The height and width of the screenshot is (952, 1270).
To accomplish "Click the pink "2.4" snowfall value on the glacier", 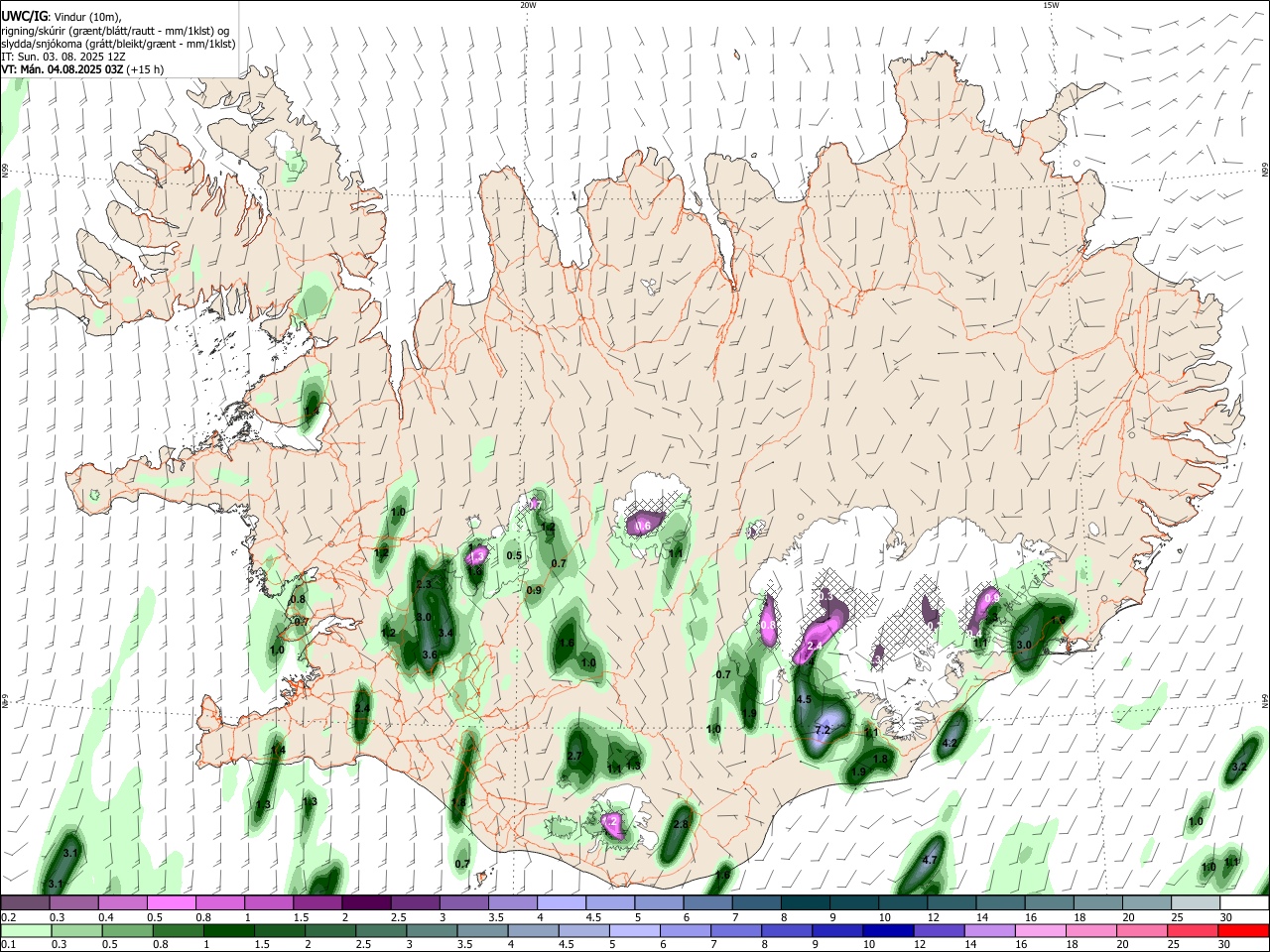I will (x=815, y=647).
